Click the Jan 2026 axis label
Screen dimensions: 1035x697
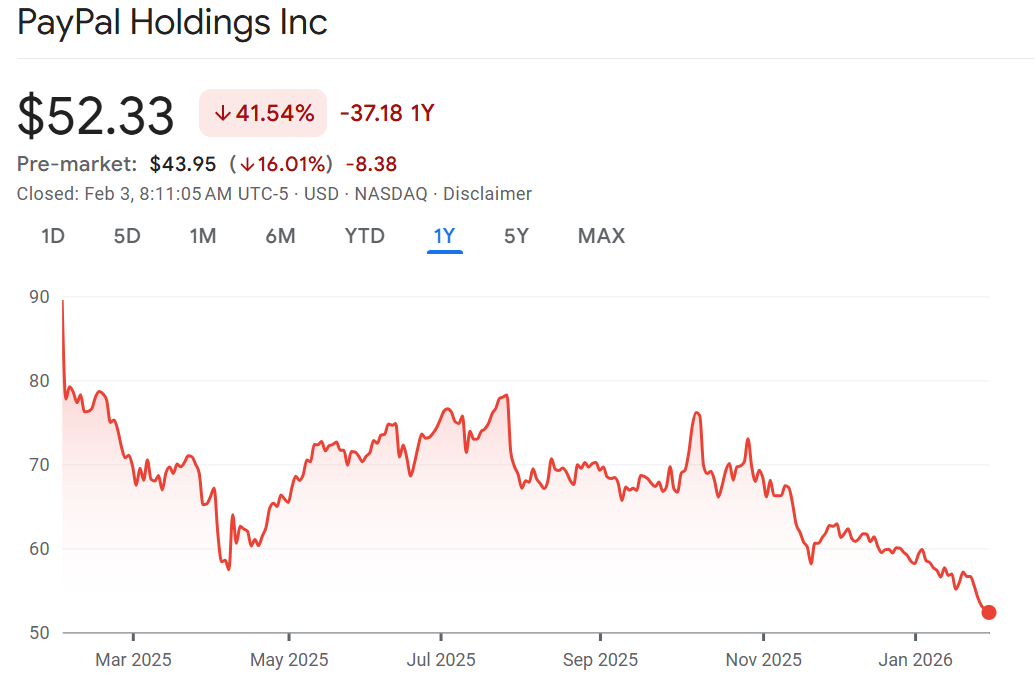(x=914, y=660)
